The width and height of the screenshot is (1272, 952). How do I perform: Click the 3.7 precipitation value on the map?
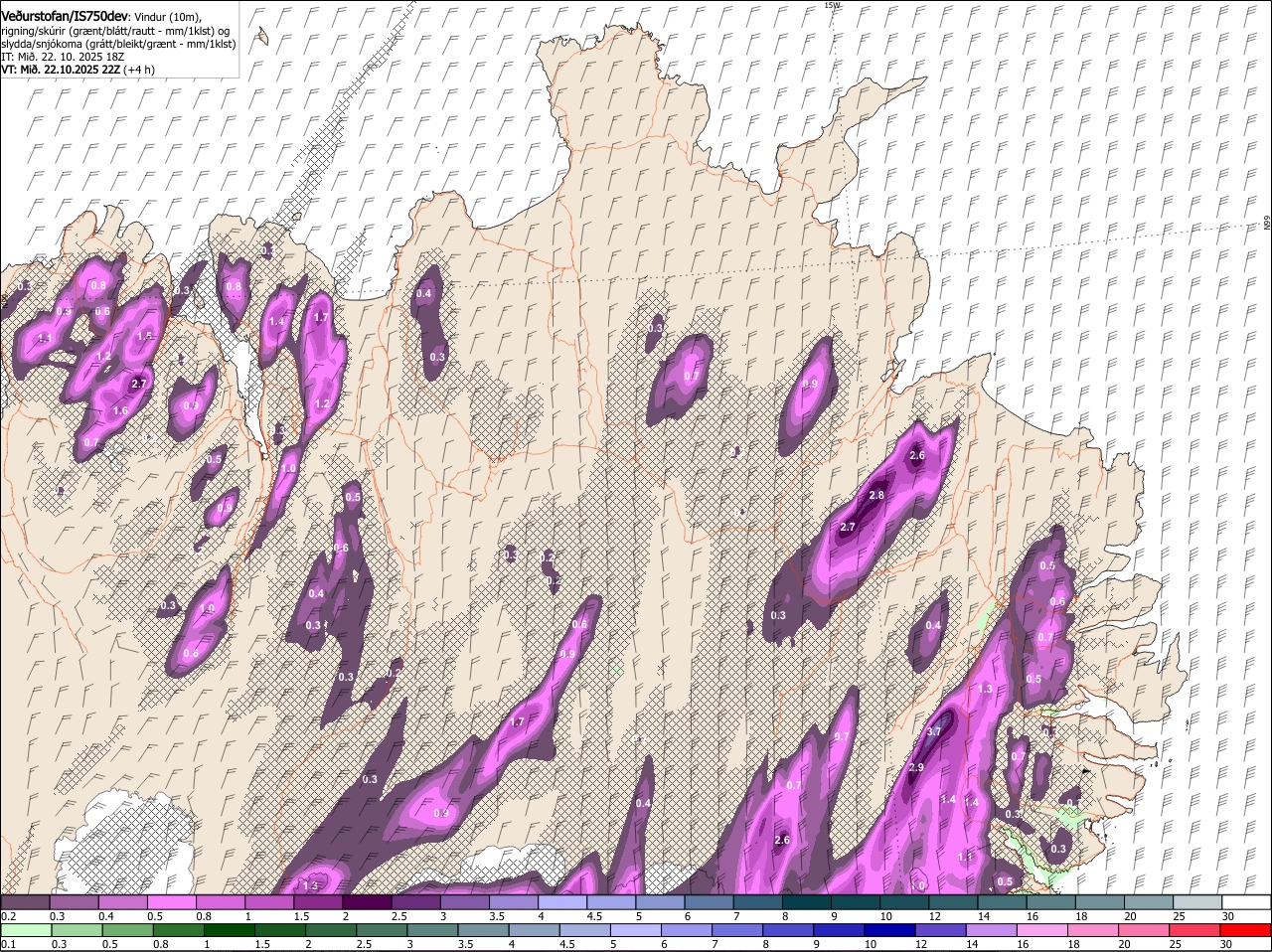click(x=933, y=731)
